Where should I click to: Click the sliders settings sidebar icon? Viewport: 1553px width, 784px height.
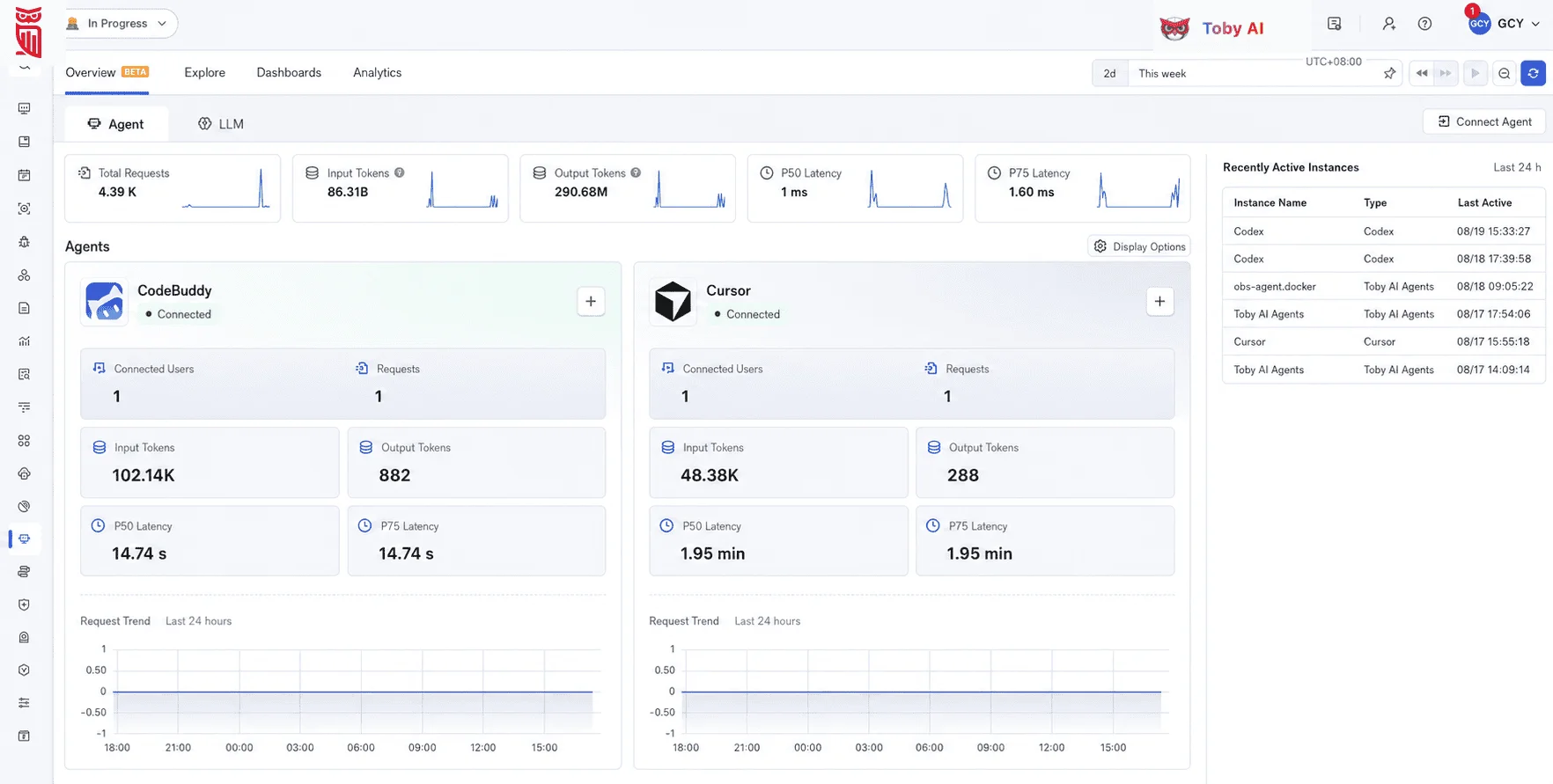click(25, 703)
